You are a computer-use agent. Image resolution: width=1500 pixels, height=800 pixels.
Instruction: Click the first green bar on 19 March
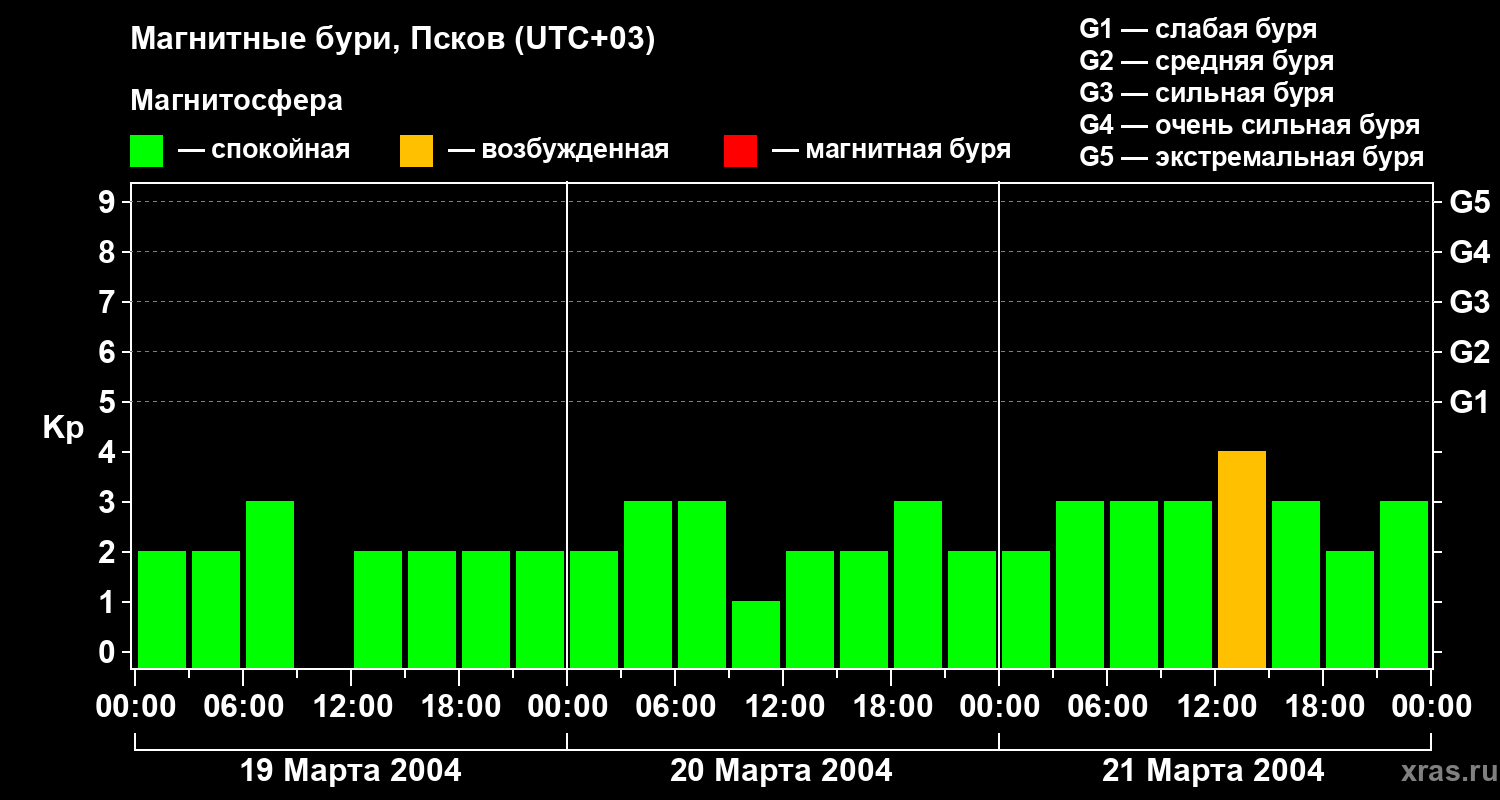coord(162,609)
